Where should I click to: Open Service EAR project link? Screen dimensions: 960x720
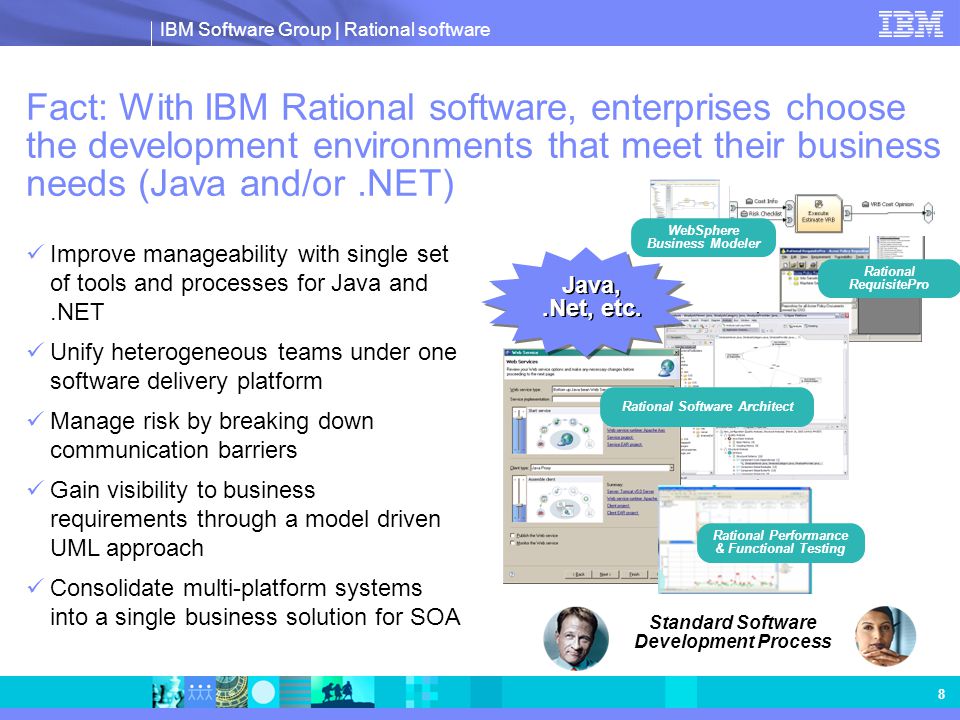pyautogui.click(x=624, y=444)
